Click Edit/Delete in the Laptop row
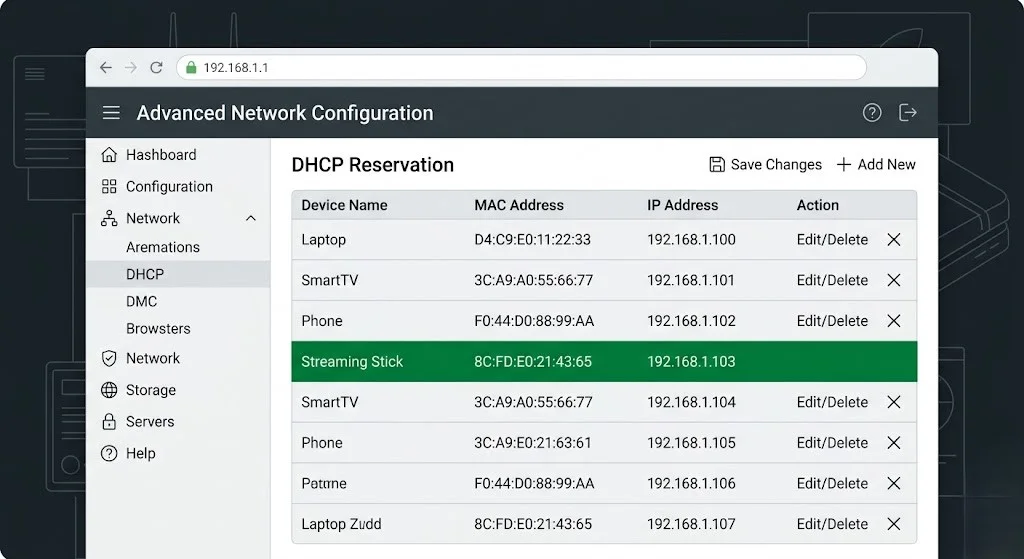Screen dimensions: 1024x559 pyautogui.click(x=832, y=240)
